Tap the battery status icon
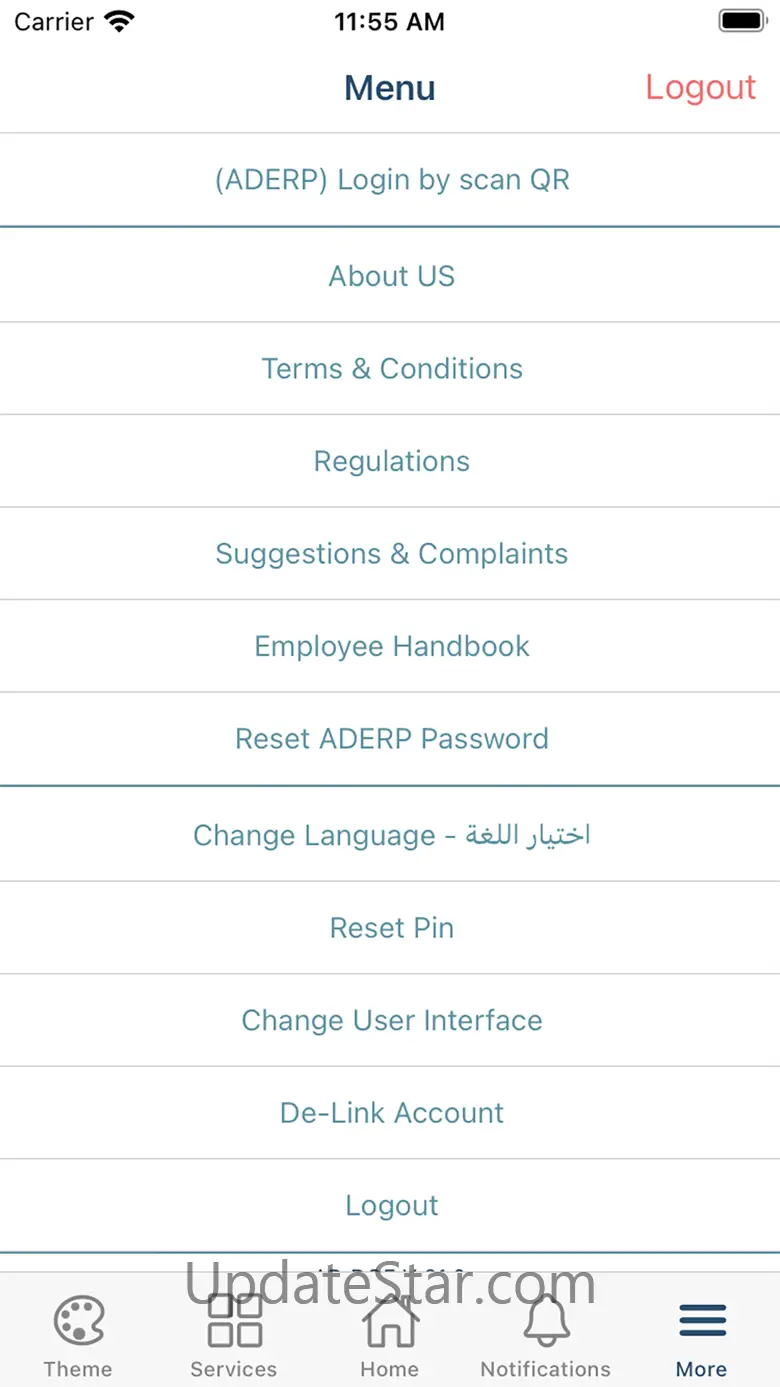Screen dimensions: 780x1387 (741, 21)
